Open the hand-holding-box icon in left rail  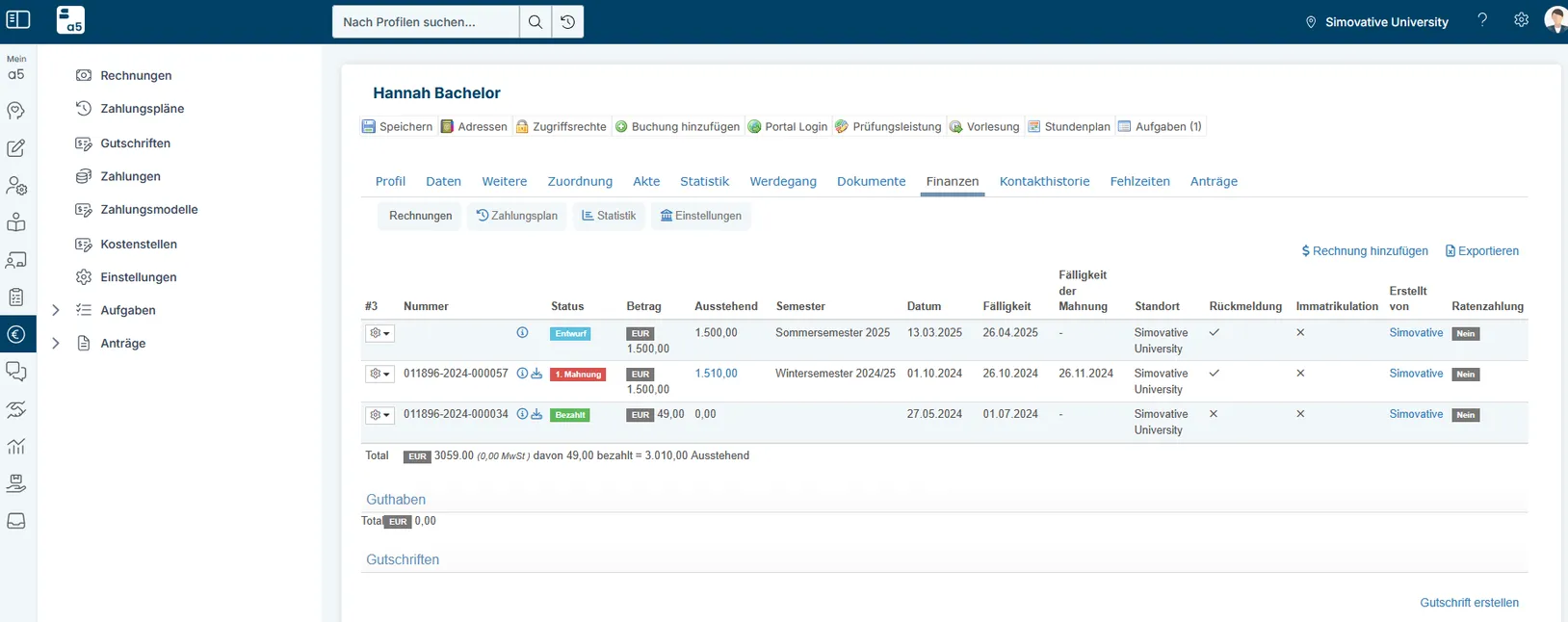pos(16,483)
